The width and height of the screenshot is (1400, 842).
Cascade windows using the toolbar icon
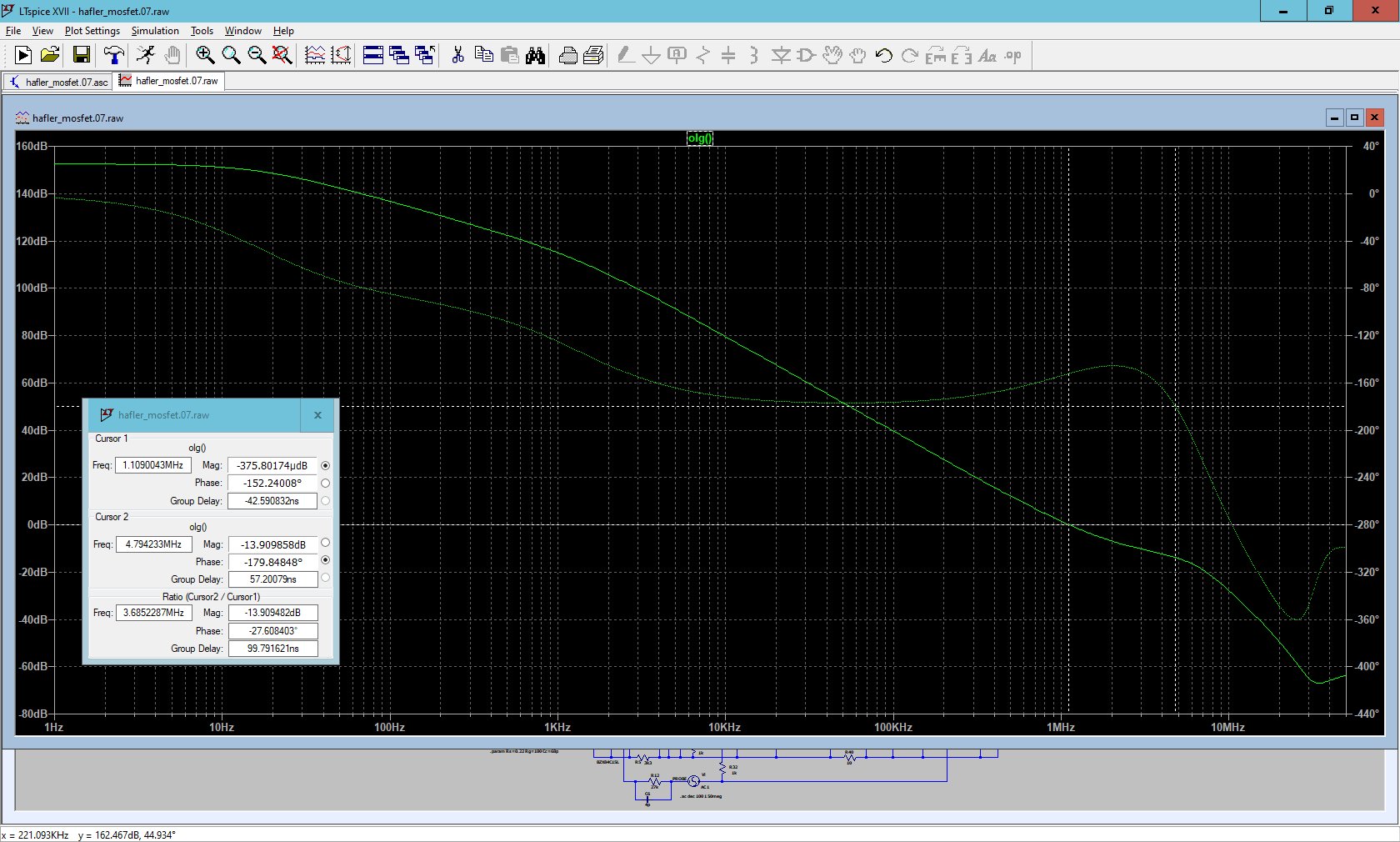point(399,55)
